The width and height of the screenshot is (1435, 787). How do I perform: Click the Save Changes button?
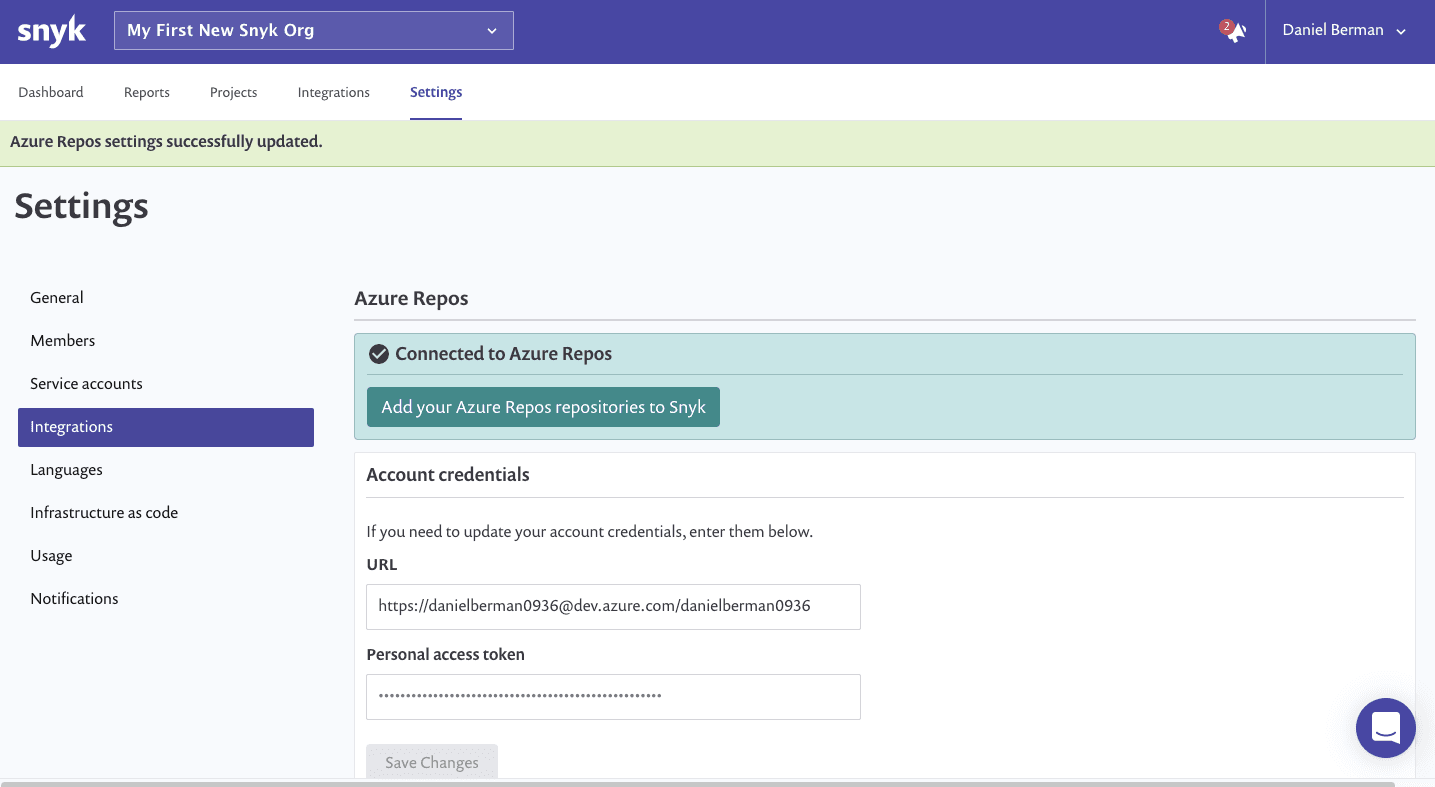pos(432,762)
